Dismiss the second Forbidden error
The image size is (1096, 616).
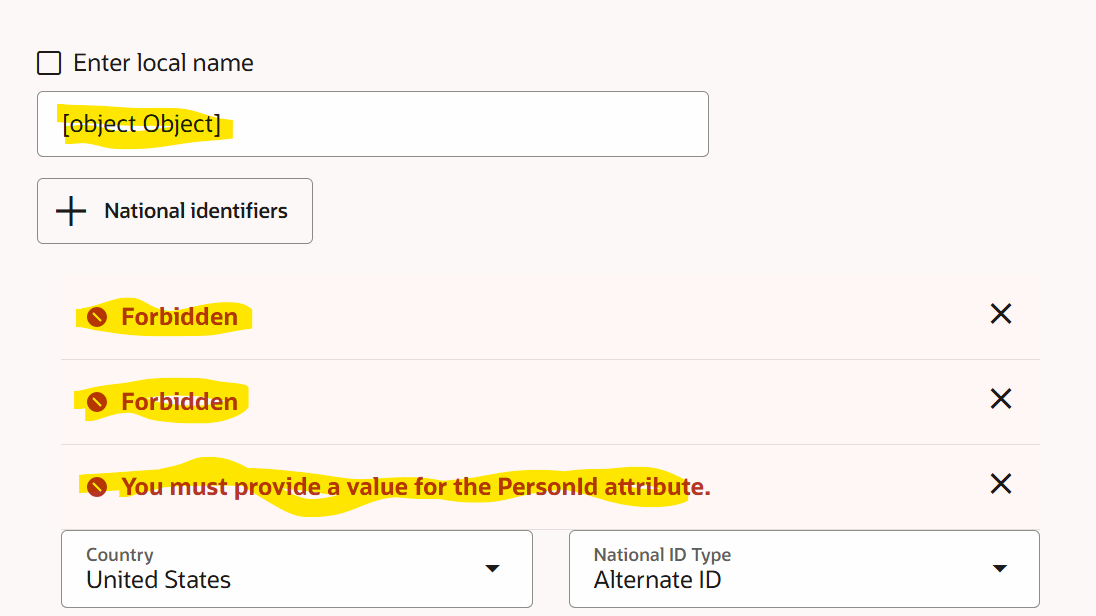1000,399
